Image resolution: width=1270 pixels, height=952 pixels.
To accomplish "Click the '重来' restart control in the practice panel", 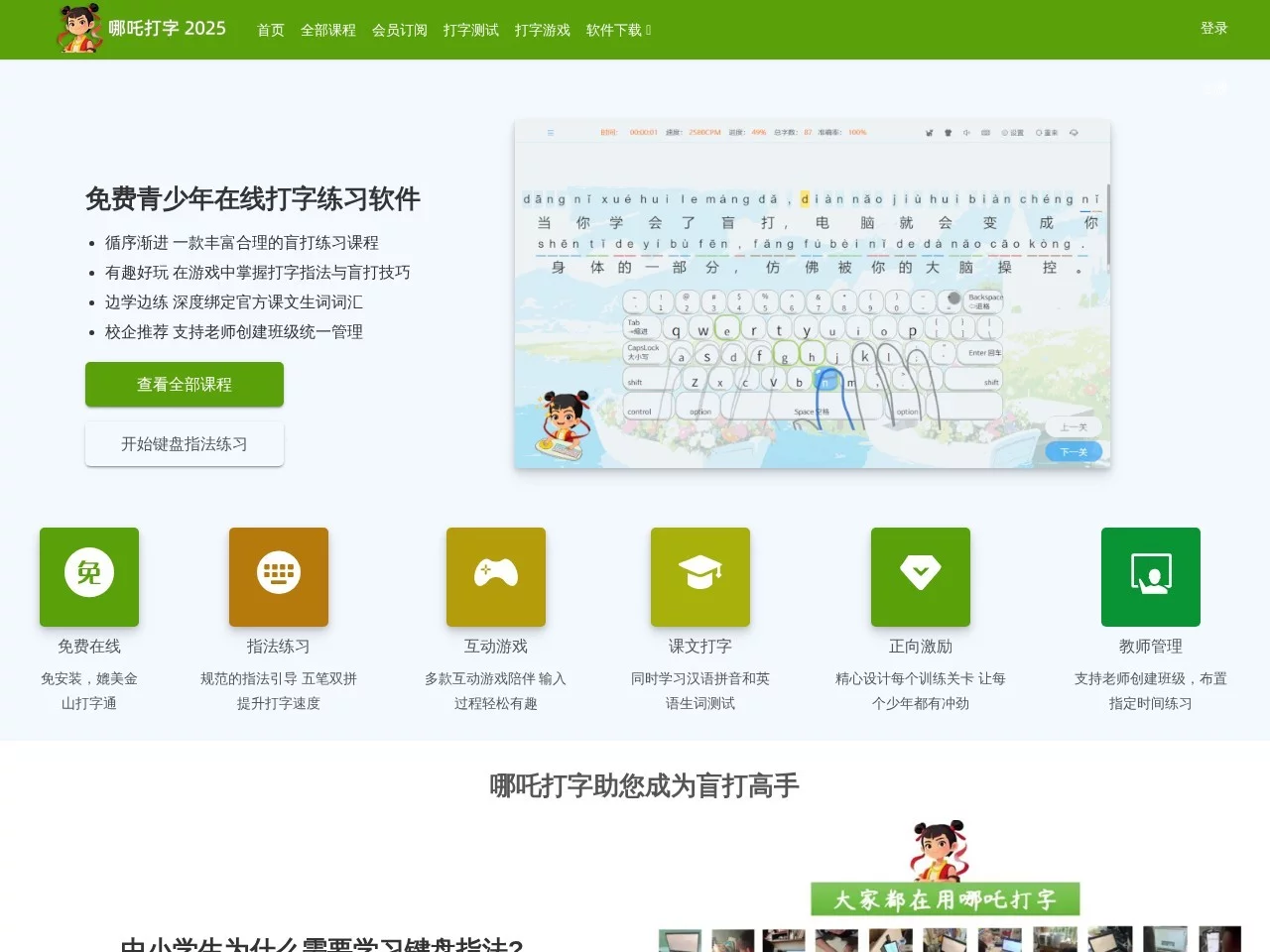I will pyautogui.click(x=1045, y=132).
